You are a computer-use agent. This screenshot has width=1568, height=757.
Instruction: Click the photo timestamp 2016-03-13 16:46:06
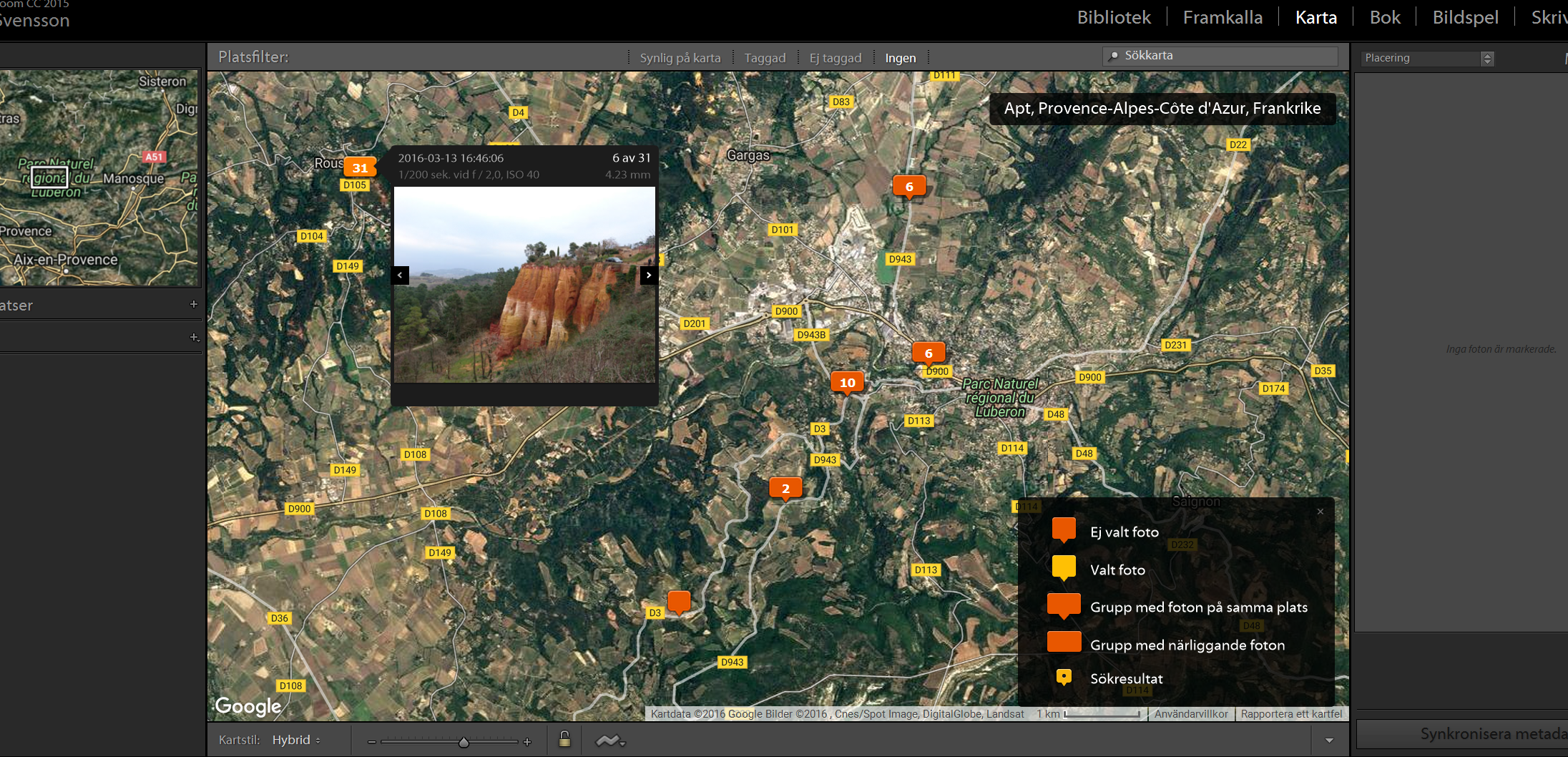pyautogui.click(x=451, y=158)
